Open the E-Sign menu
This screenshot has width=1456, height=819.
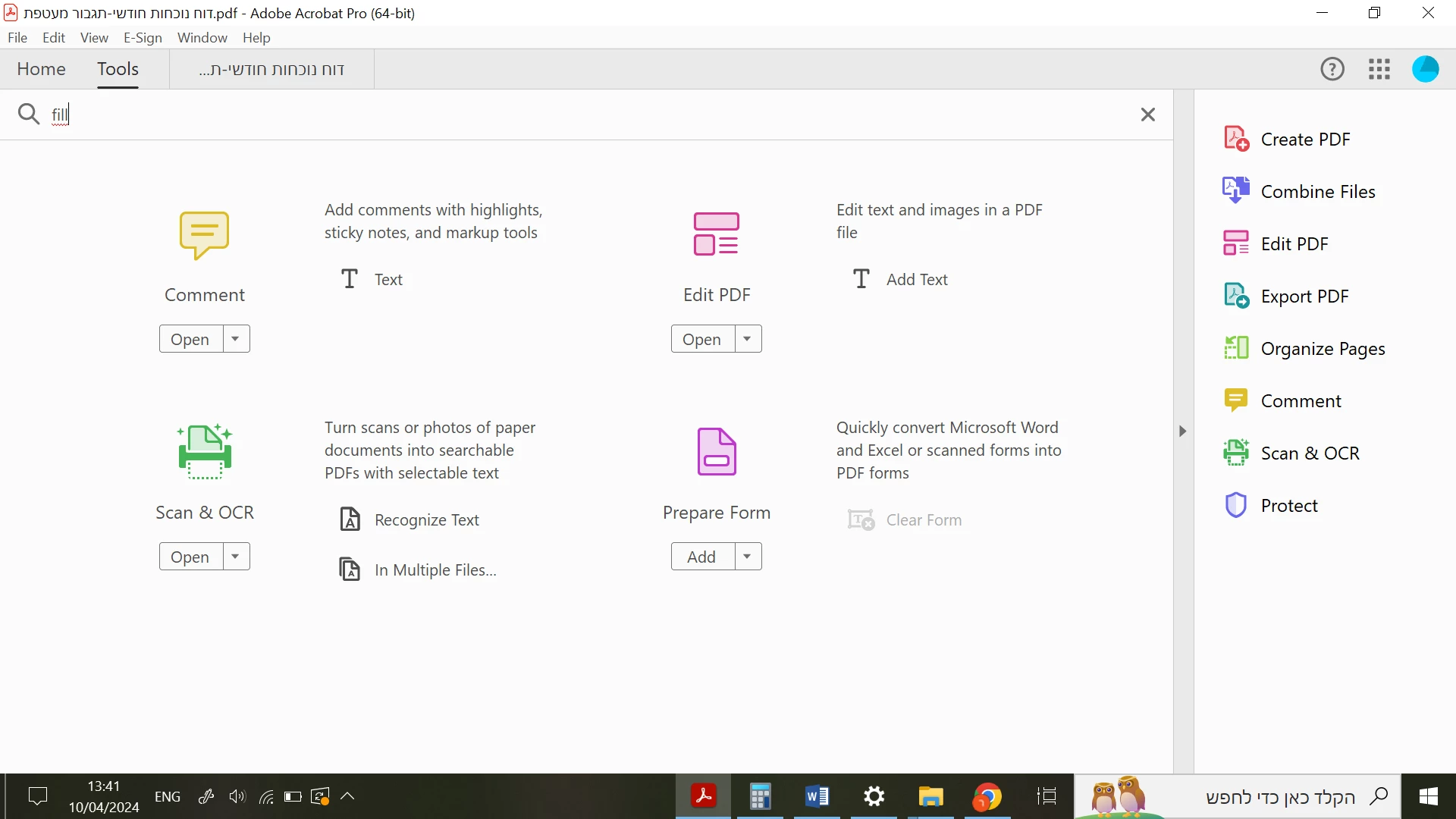coord(143,38)
